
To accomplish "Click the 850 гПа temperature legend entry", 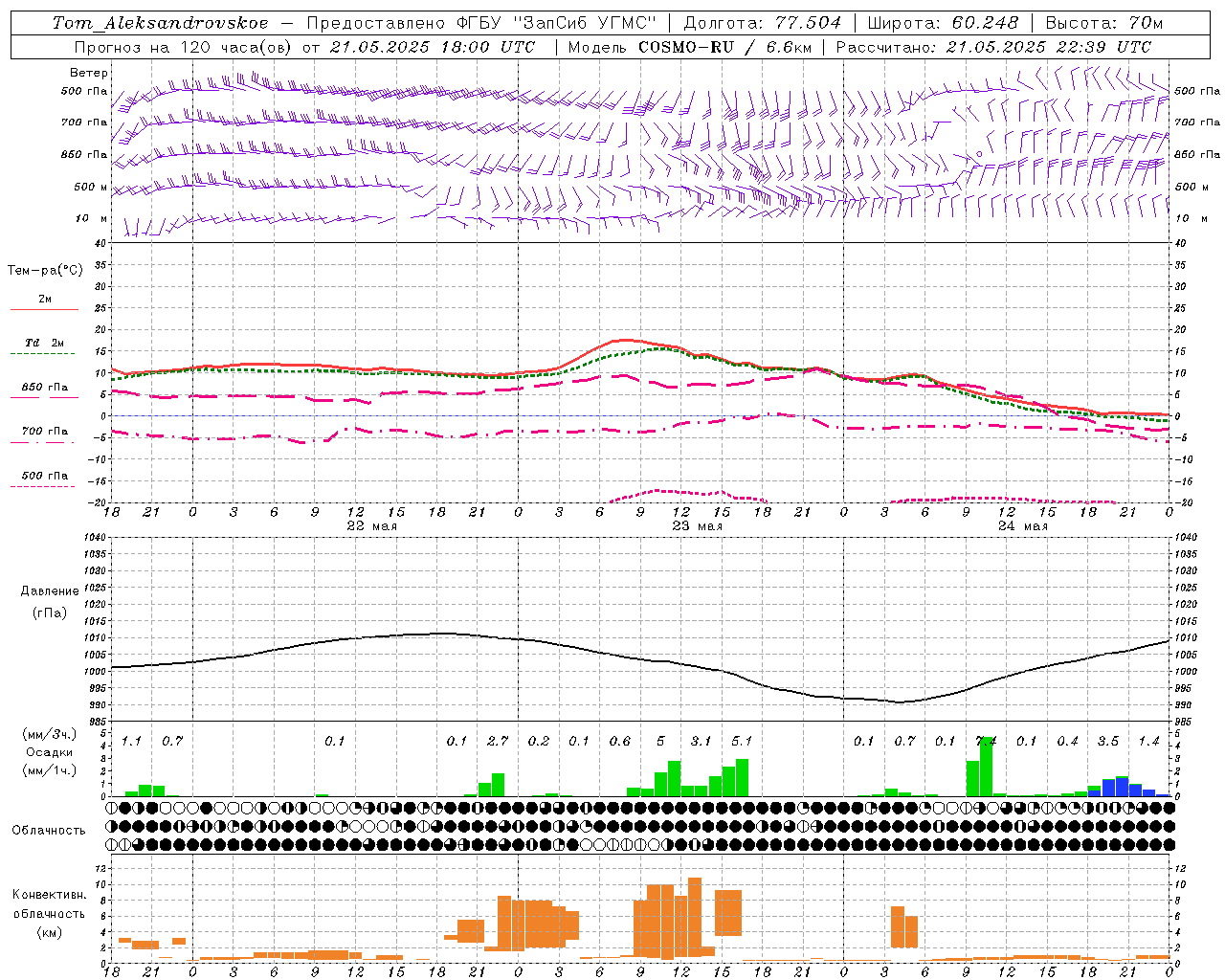I will tap(45, 388).
